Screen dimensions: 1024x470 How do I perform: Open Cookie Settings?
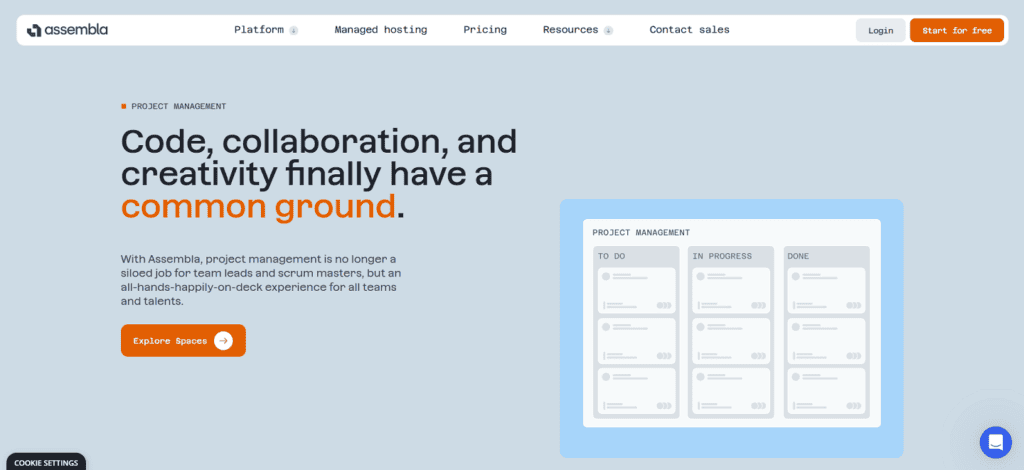point(46,463)
